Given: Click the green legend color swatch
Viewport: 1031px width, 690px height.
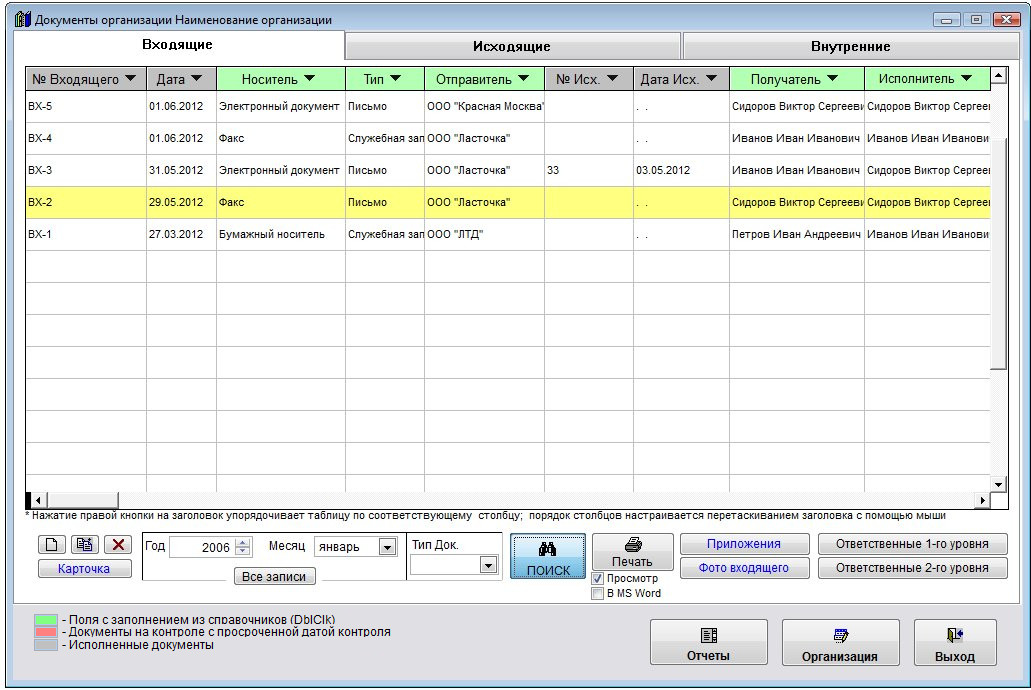Looking at the screenshot, I should (x=46, y=620).
